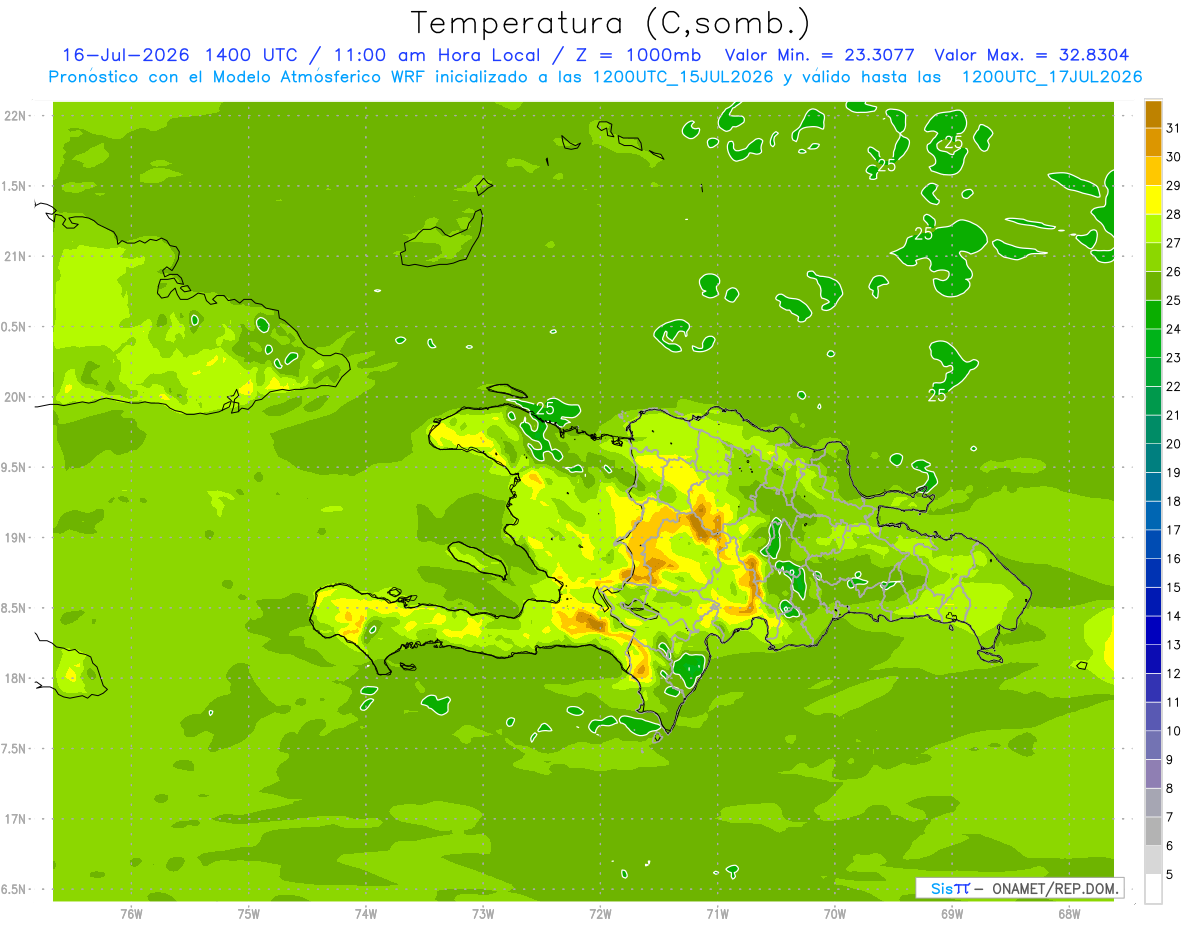Click the 18N latitude label

(x=17, y=678)
